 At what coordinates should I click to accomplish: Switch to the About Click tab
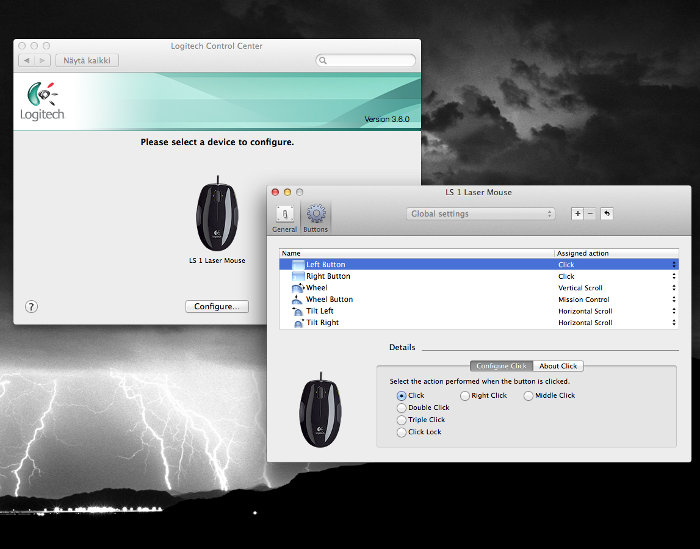tap(558, 366)
